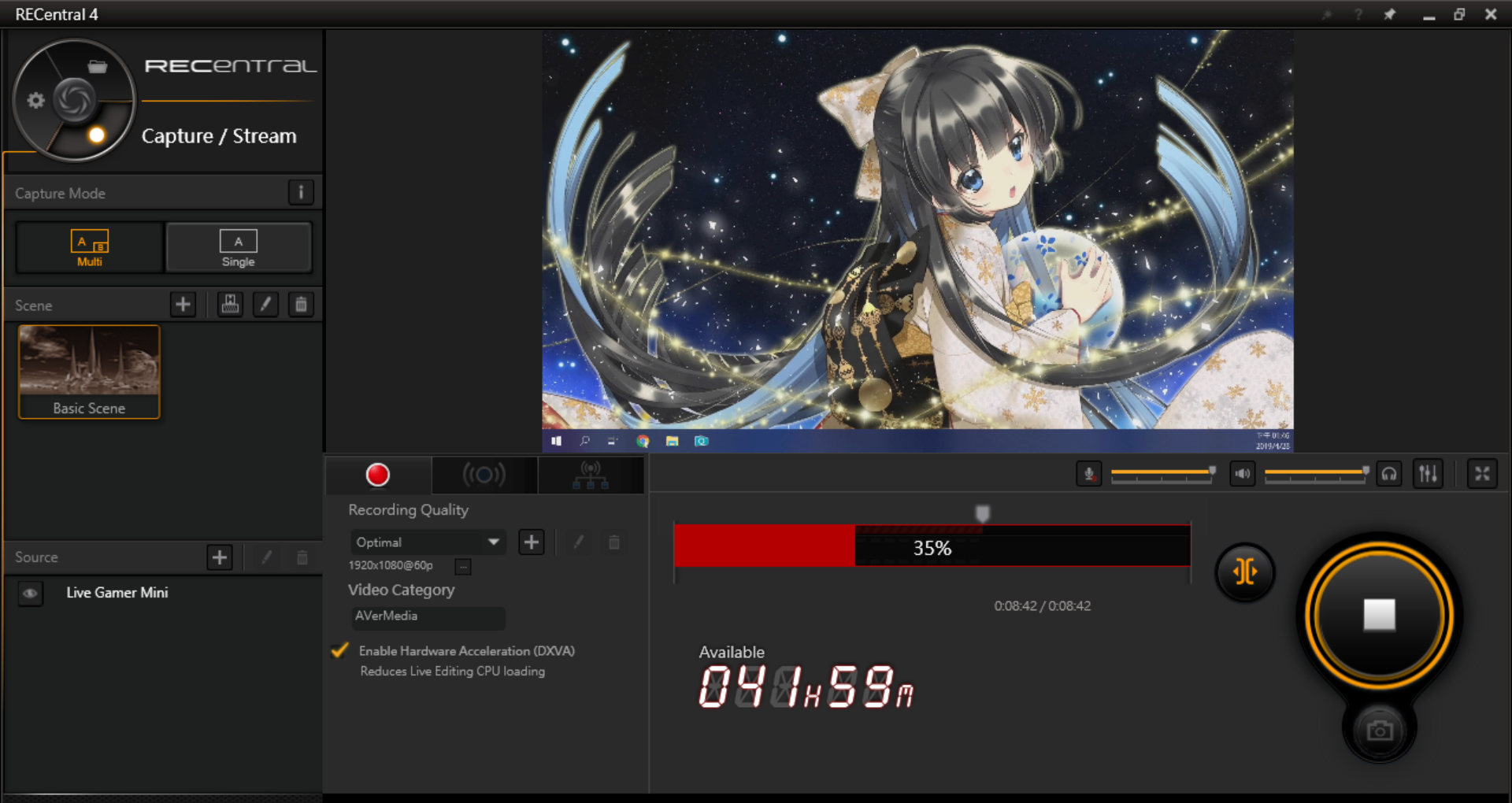
Task: Click the video preview area
Action: 917,241
